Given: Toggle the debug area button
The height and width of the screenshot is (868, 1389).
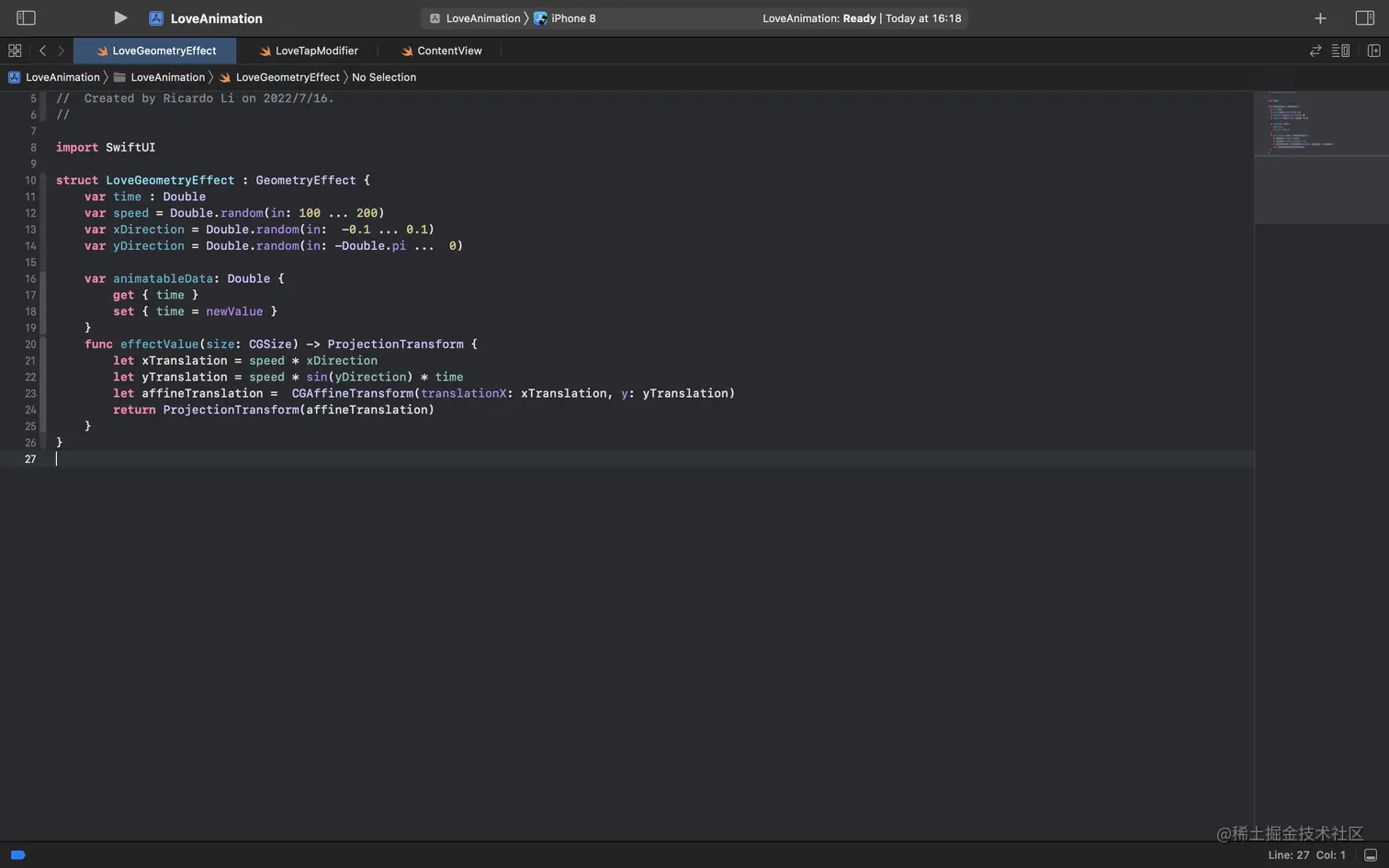Looking at the screenshot, I should coord(1371,855).
